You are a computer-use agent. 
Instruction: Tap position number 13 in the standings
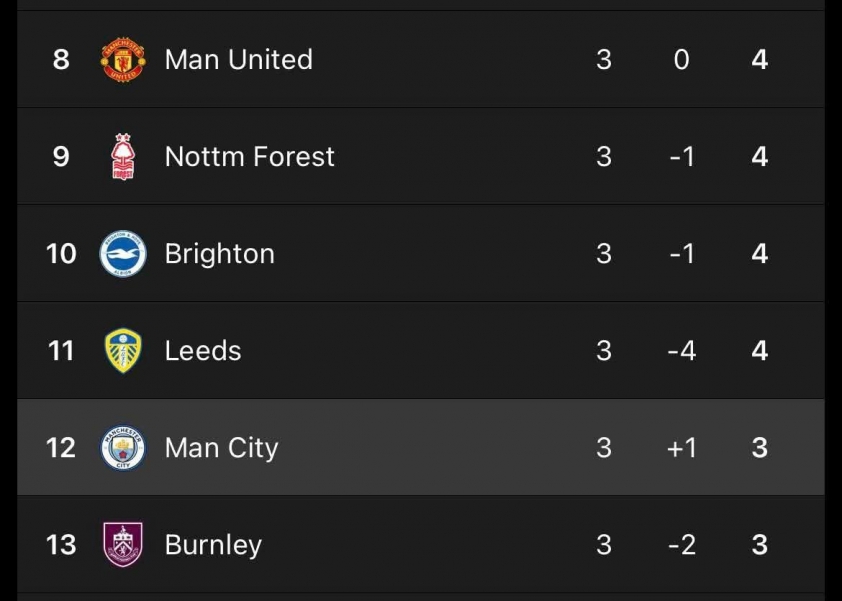point(61,545)
